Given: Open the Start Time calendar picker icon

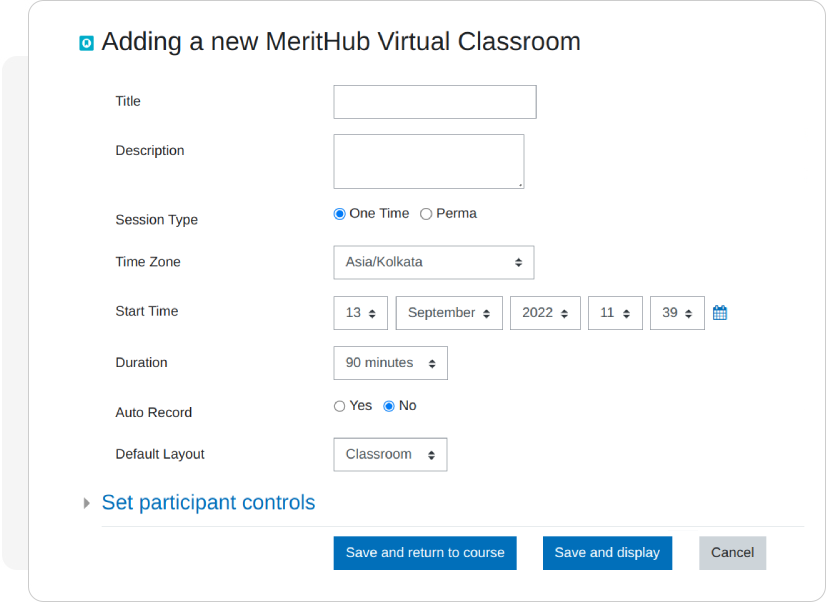Looking at the screenshot, I should (x=720, y=313).
